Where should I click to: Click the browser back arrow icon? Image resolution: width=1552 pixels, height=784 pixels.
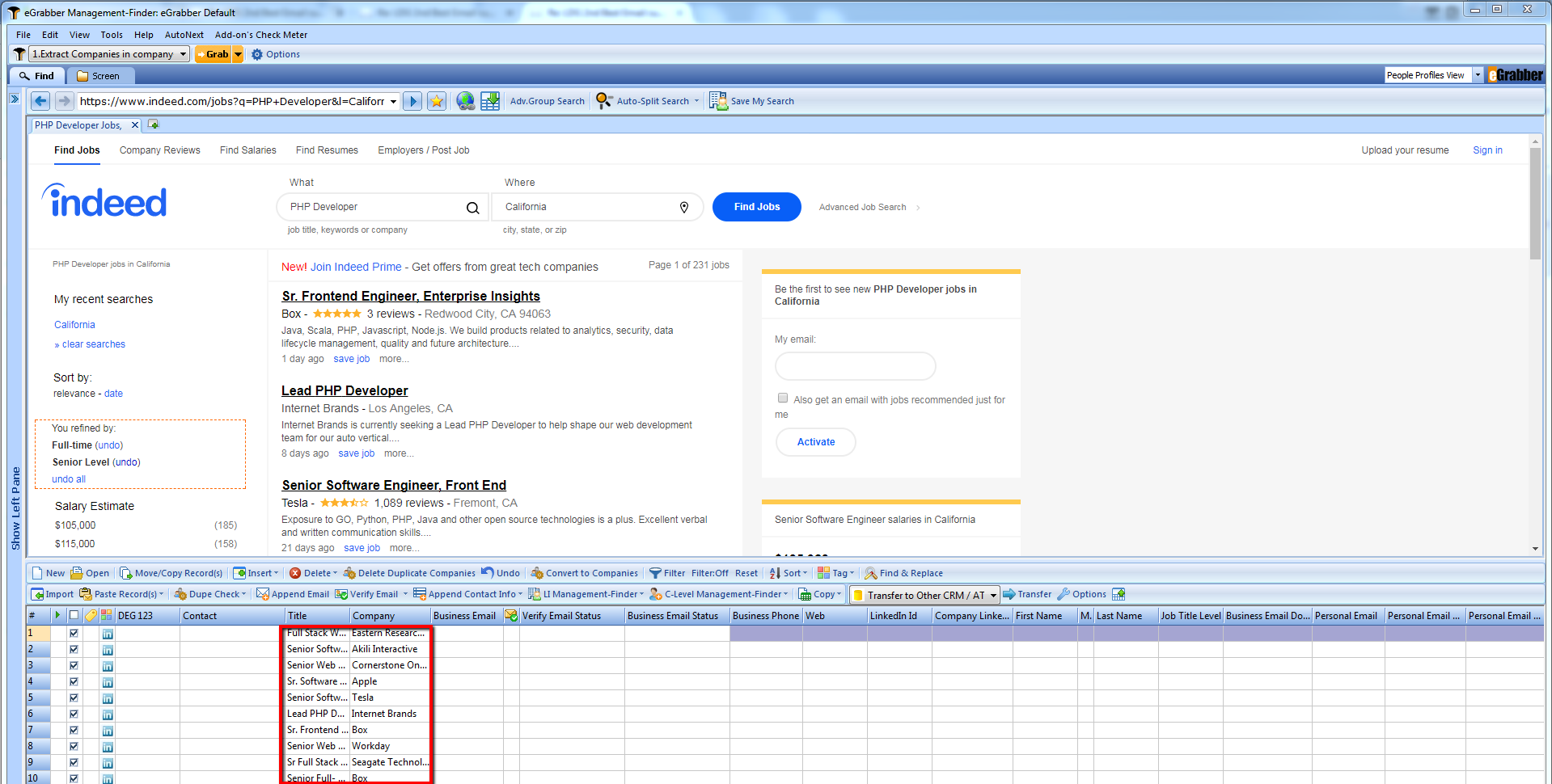click(40, 101)
